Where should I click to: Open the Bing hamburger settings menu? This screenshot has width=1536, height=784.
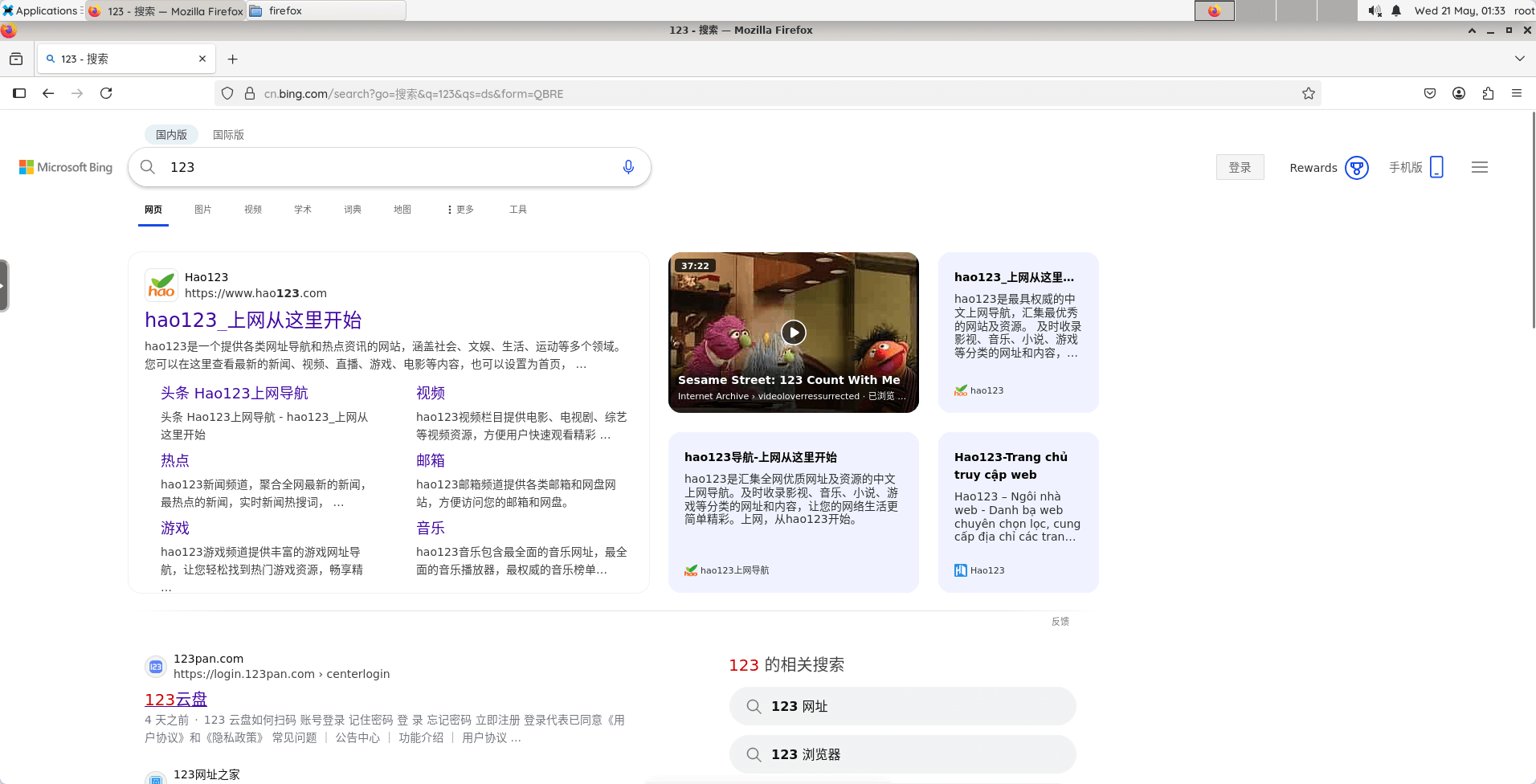point(1479,167)
